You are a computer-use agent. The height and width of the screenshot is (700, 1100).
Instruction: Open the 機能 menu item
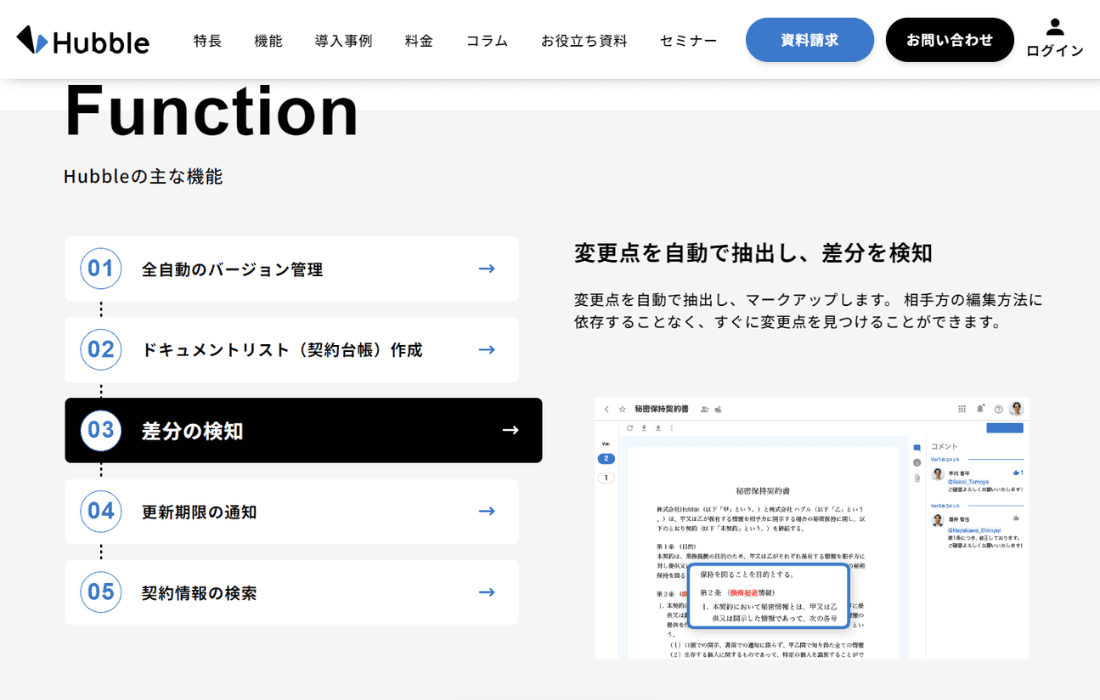pos(268,41)
